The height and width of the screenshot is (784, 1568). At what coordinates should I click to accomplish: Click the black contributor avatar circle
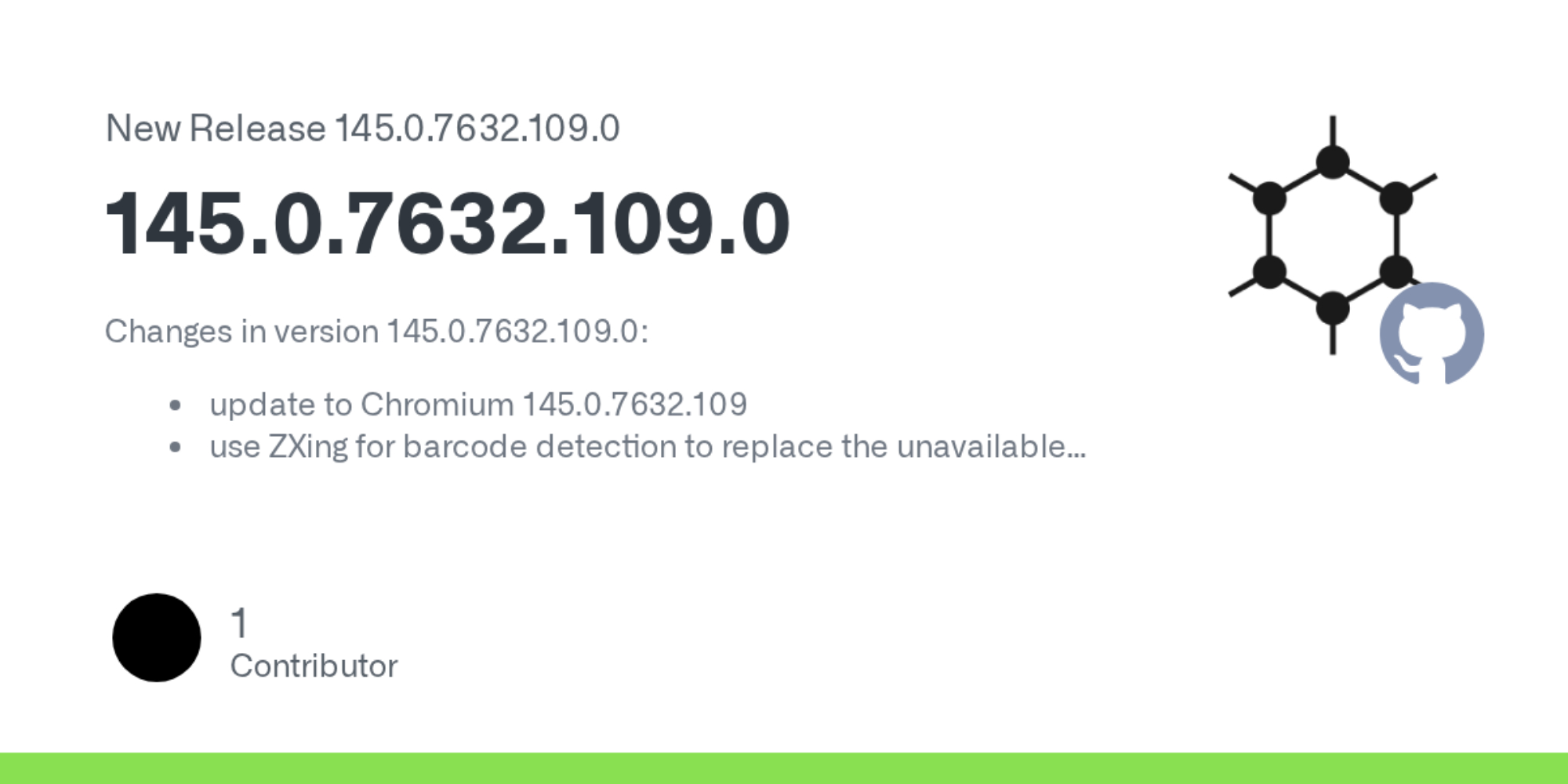tap(157, 637)
